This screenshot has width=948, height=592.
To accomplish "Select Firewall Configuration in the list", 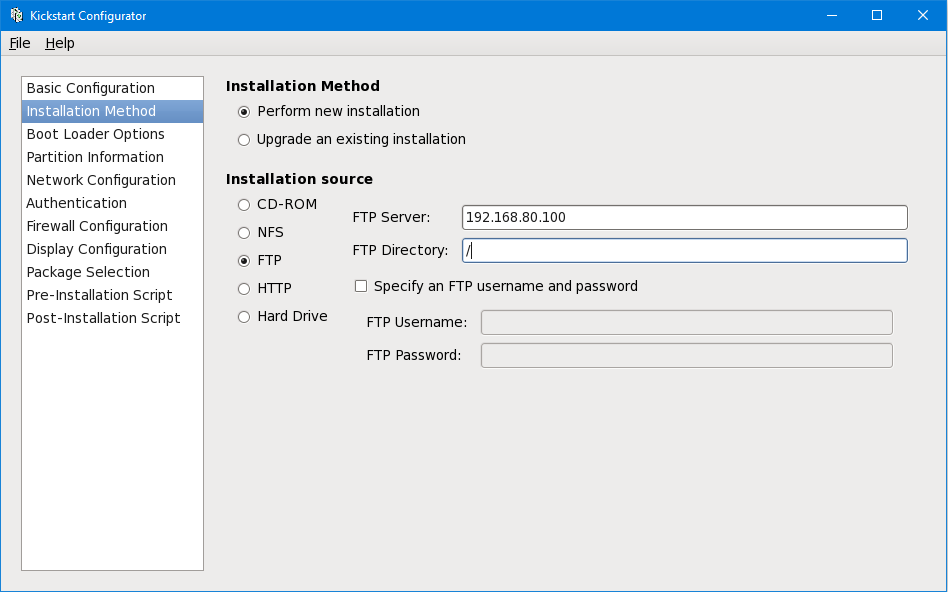I will (97, 226).
